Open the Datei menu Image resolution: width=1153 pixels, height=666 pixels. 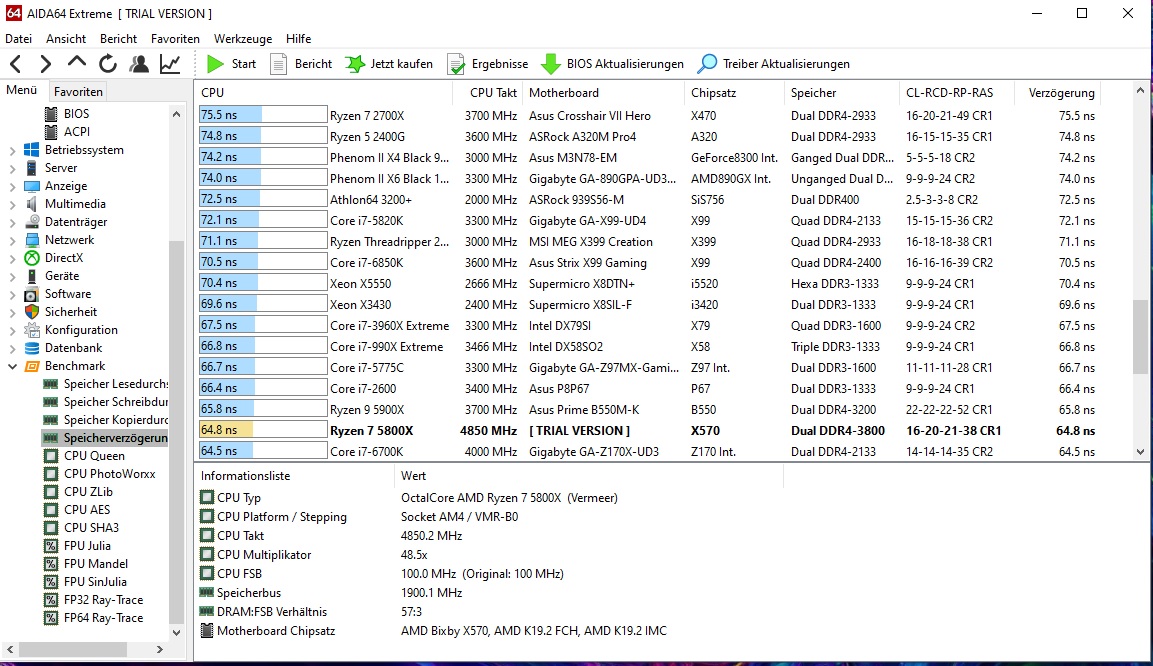point(19,39)
